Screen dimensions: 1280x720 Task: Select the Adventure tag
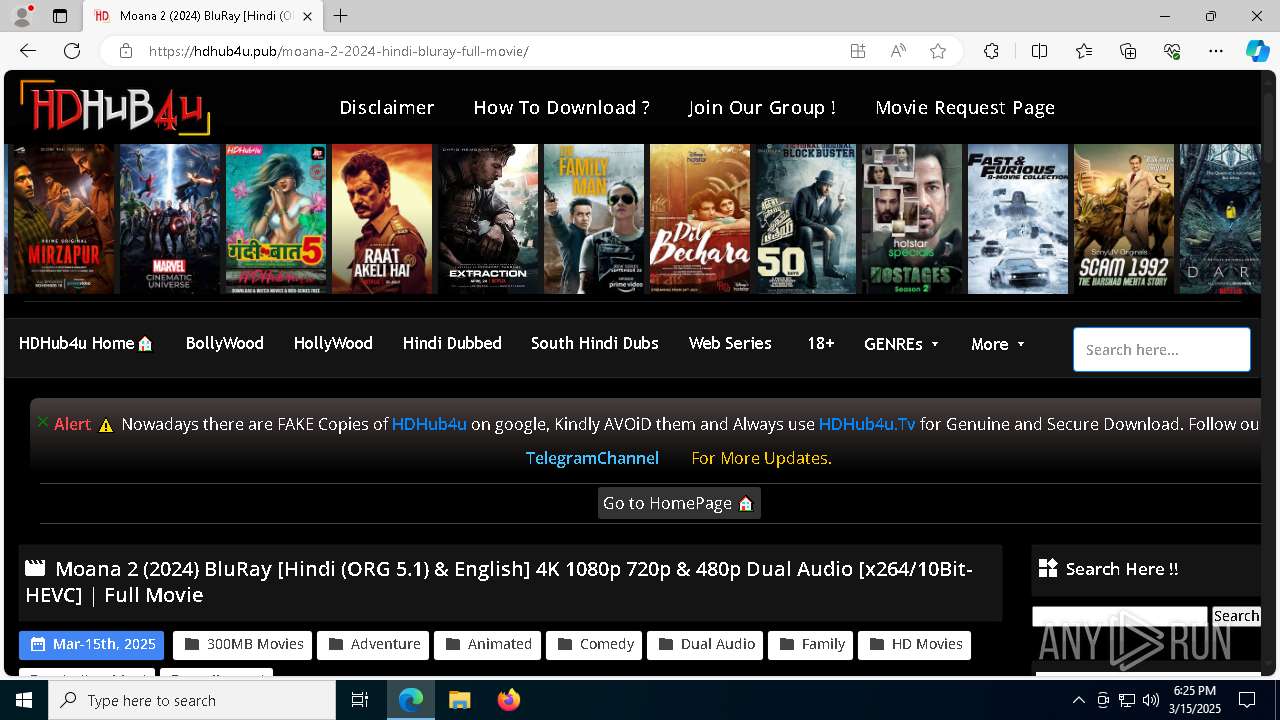coord(373,644)
